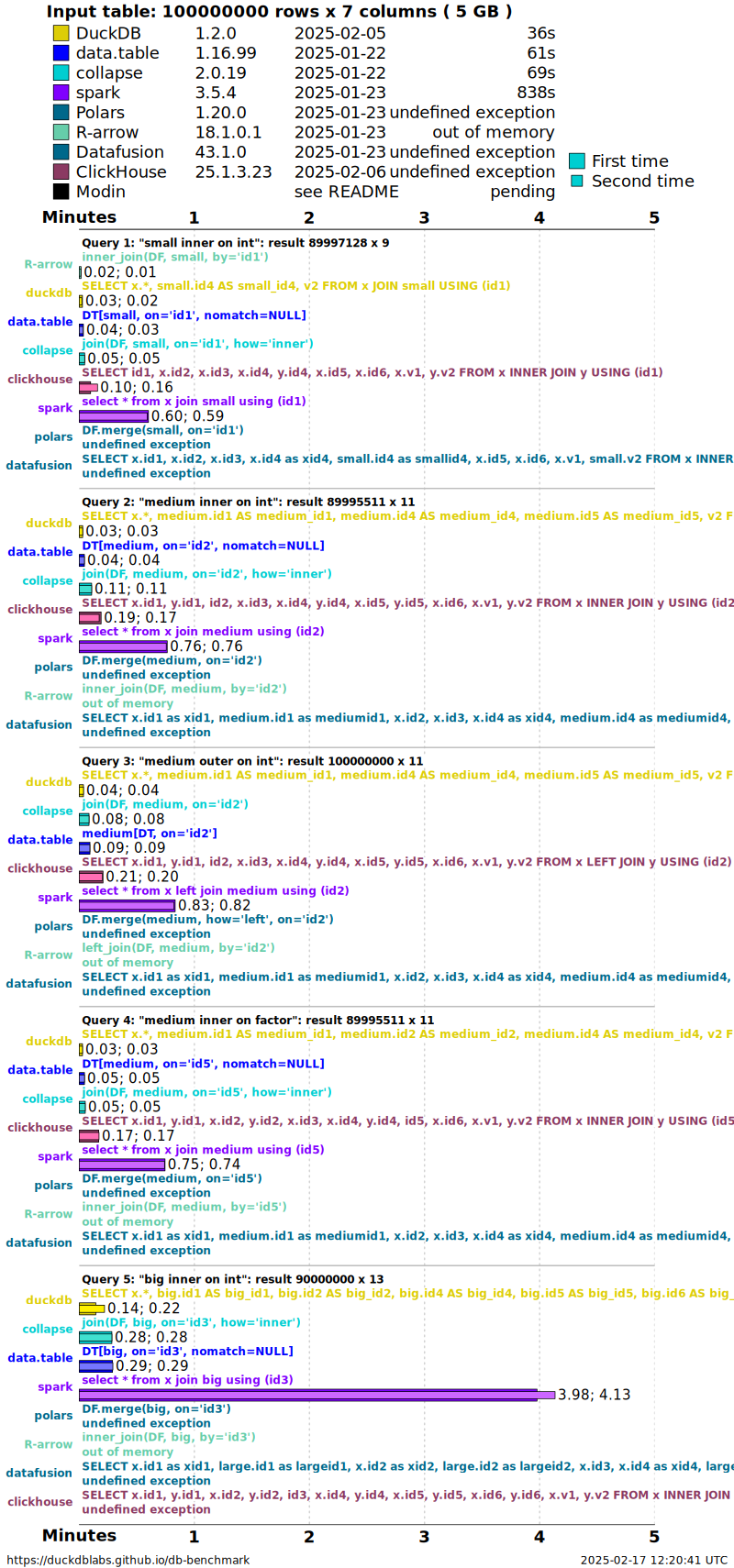
Task: Click 'left_join(DF, medium, by='id2')' code
Action: coord(178,948)
